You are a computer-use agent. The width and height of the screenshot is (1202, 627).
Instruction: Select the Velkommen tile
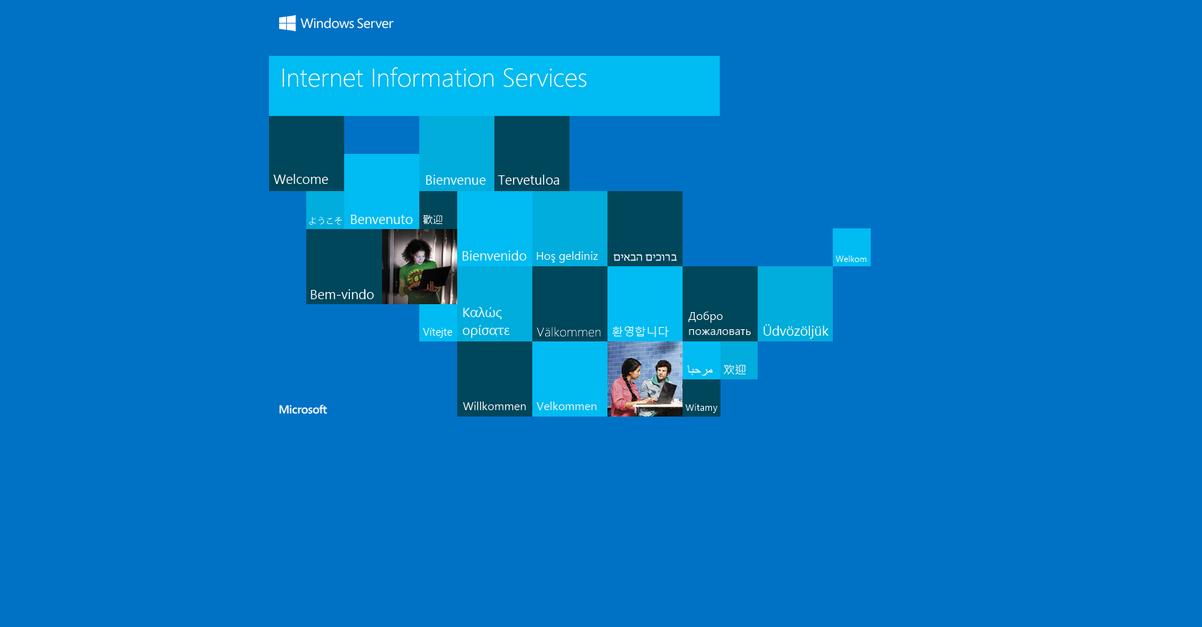point(569,379)
